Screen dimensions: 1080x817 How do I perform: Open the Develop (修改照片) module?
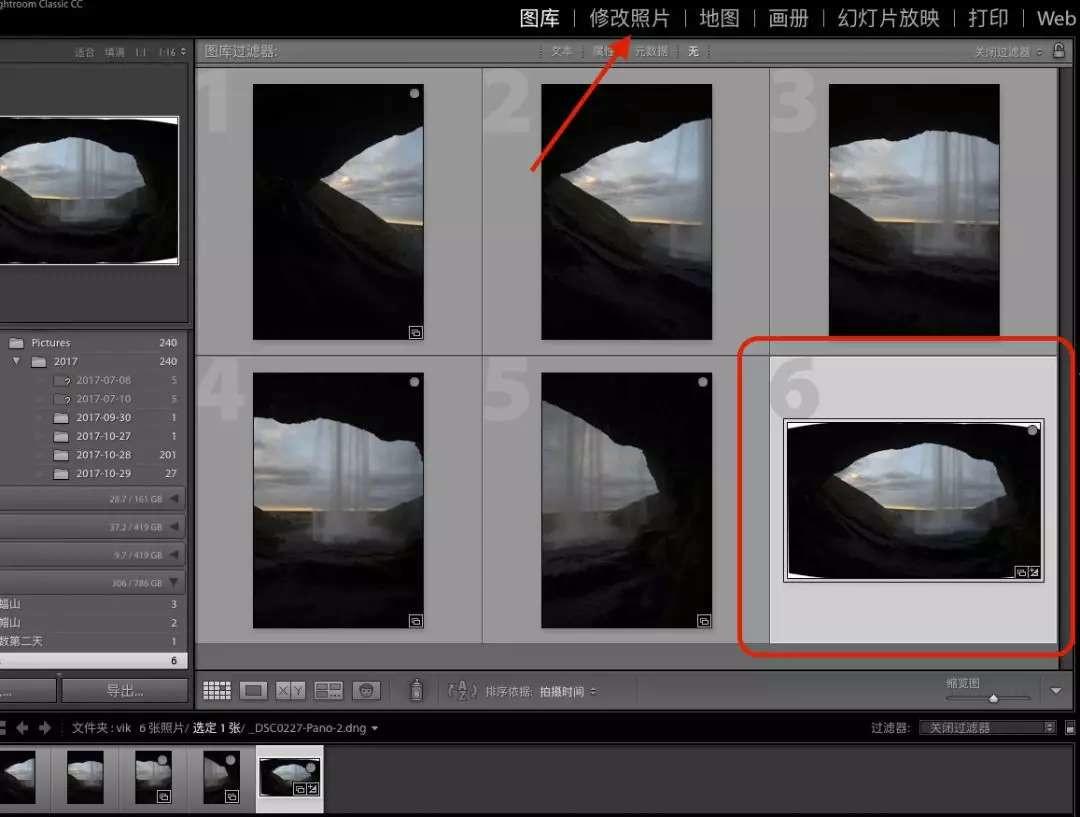coord(630,18)
